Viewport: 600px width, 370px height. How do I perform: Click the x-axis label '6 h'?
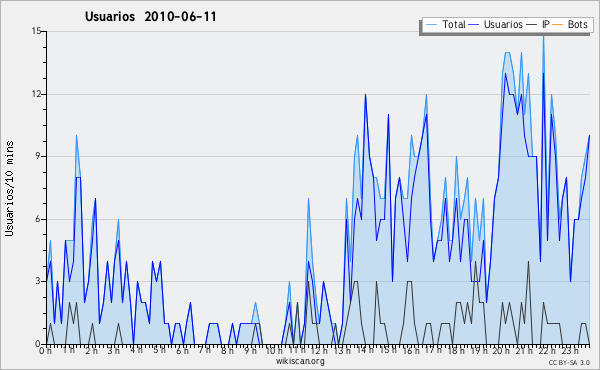point(182,350)
